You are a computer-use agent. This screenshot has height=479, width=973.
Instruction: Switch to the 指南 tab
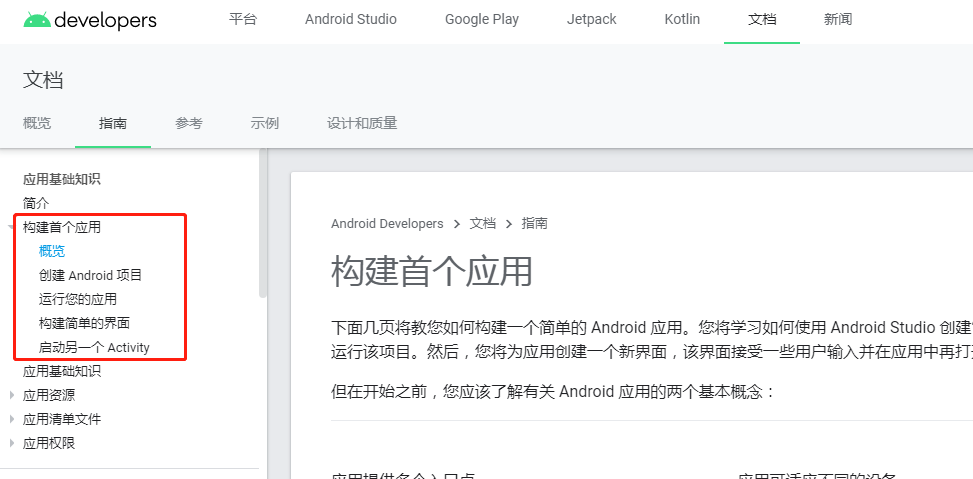(x=113, y=123)
